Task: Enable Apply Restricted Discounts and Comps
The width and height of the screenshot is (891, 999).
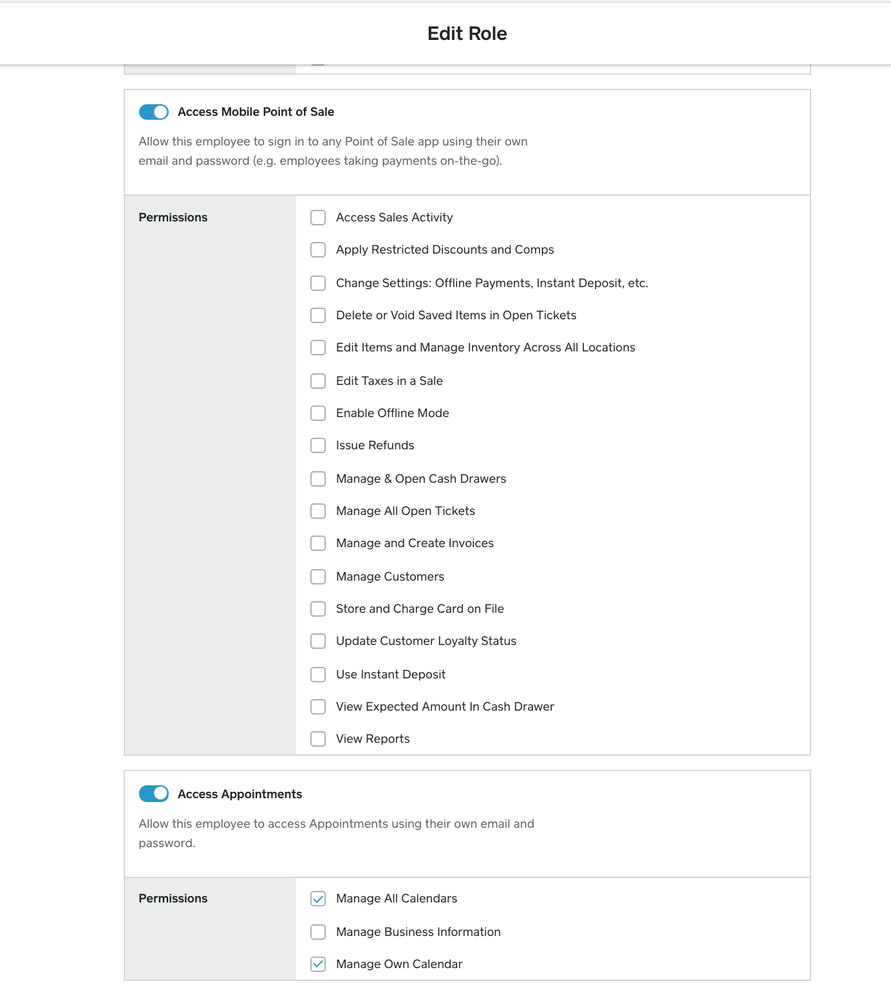Action: point(318,250)
